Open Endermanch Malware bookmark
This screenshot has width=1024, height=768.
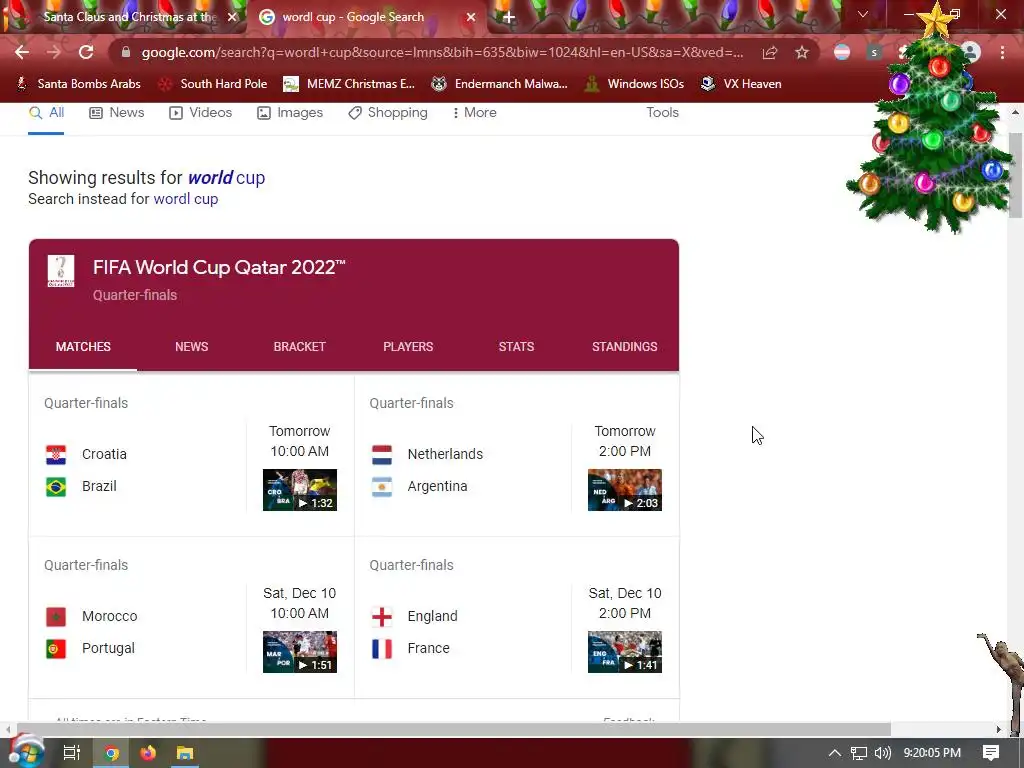(500, 84)
